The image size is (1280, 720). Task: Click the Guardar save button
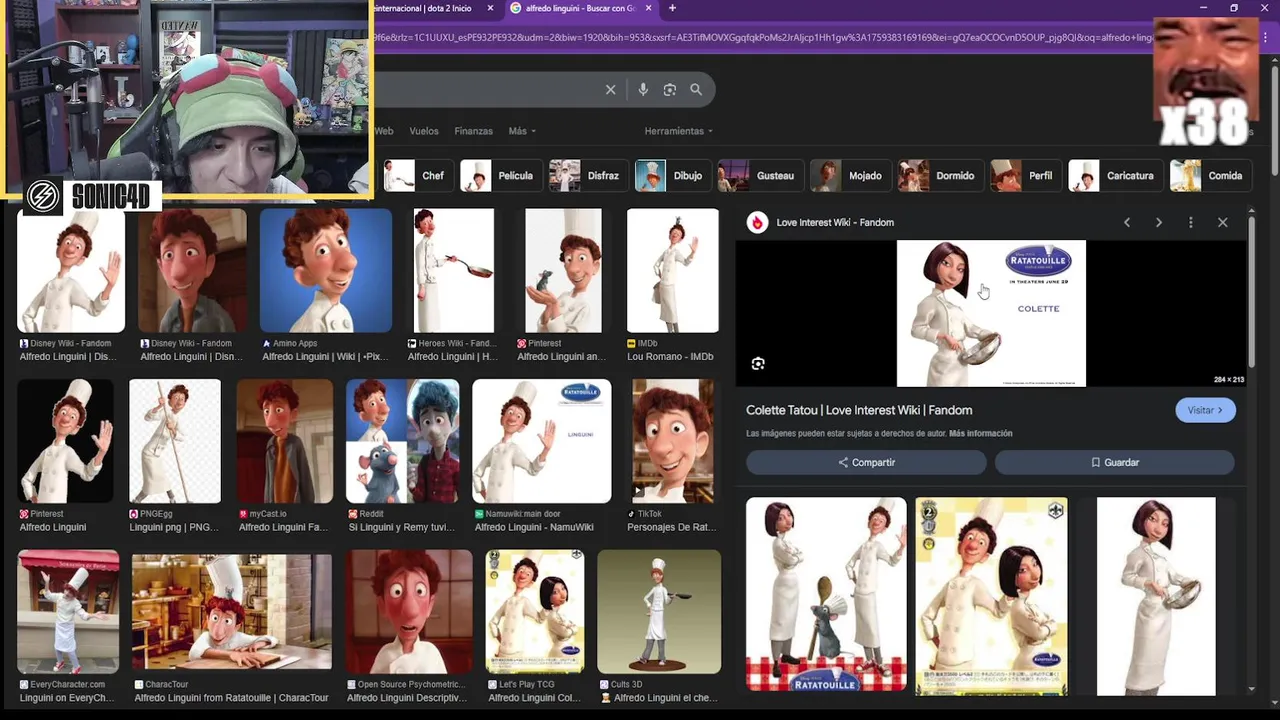1114,462
